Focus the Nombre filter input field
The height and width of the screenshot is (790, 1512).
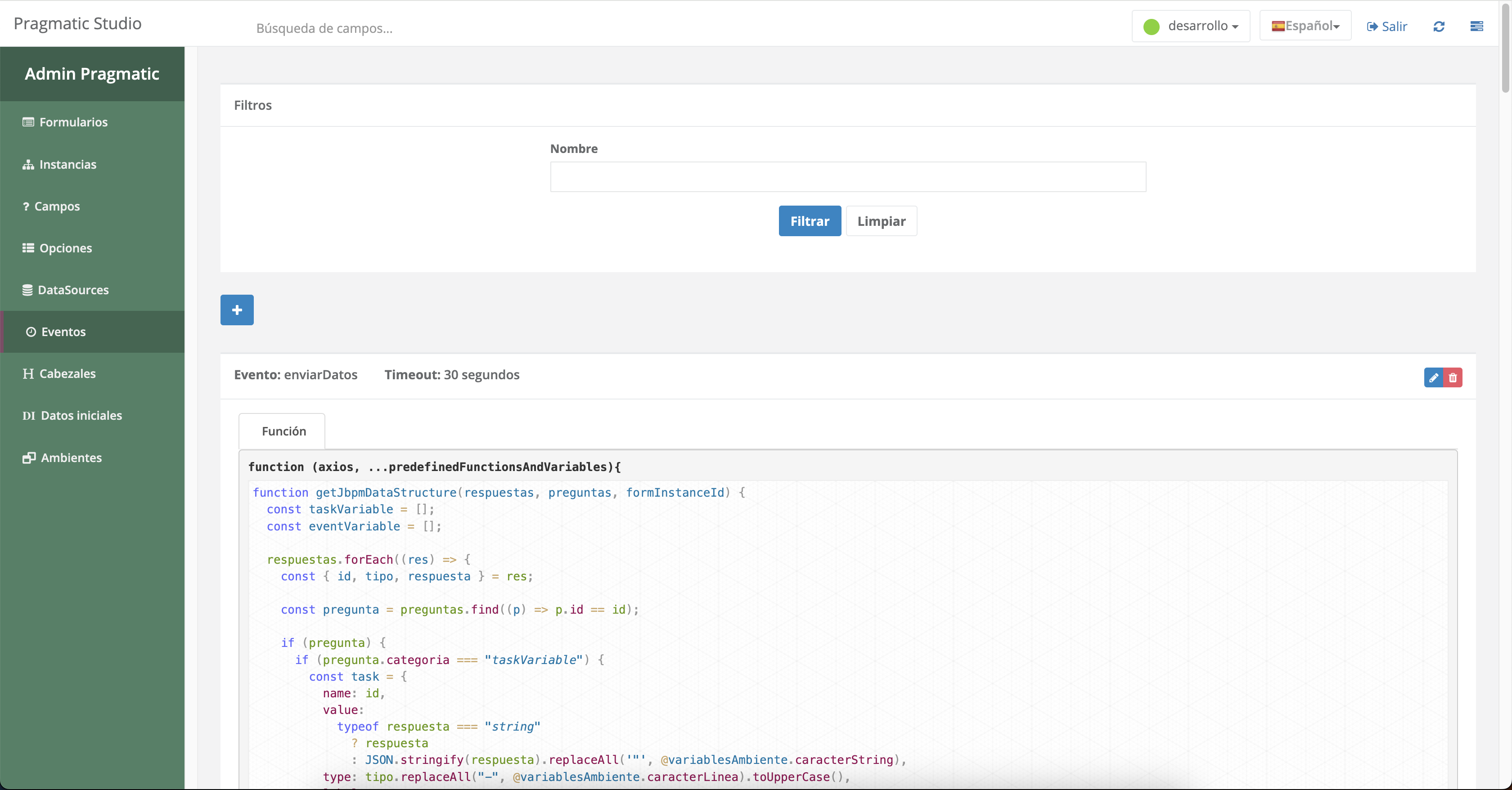tap(848, 177)
